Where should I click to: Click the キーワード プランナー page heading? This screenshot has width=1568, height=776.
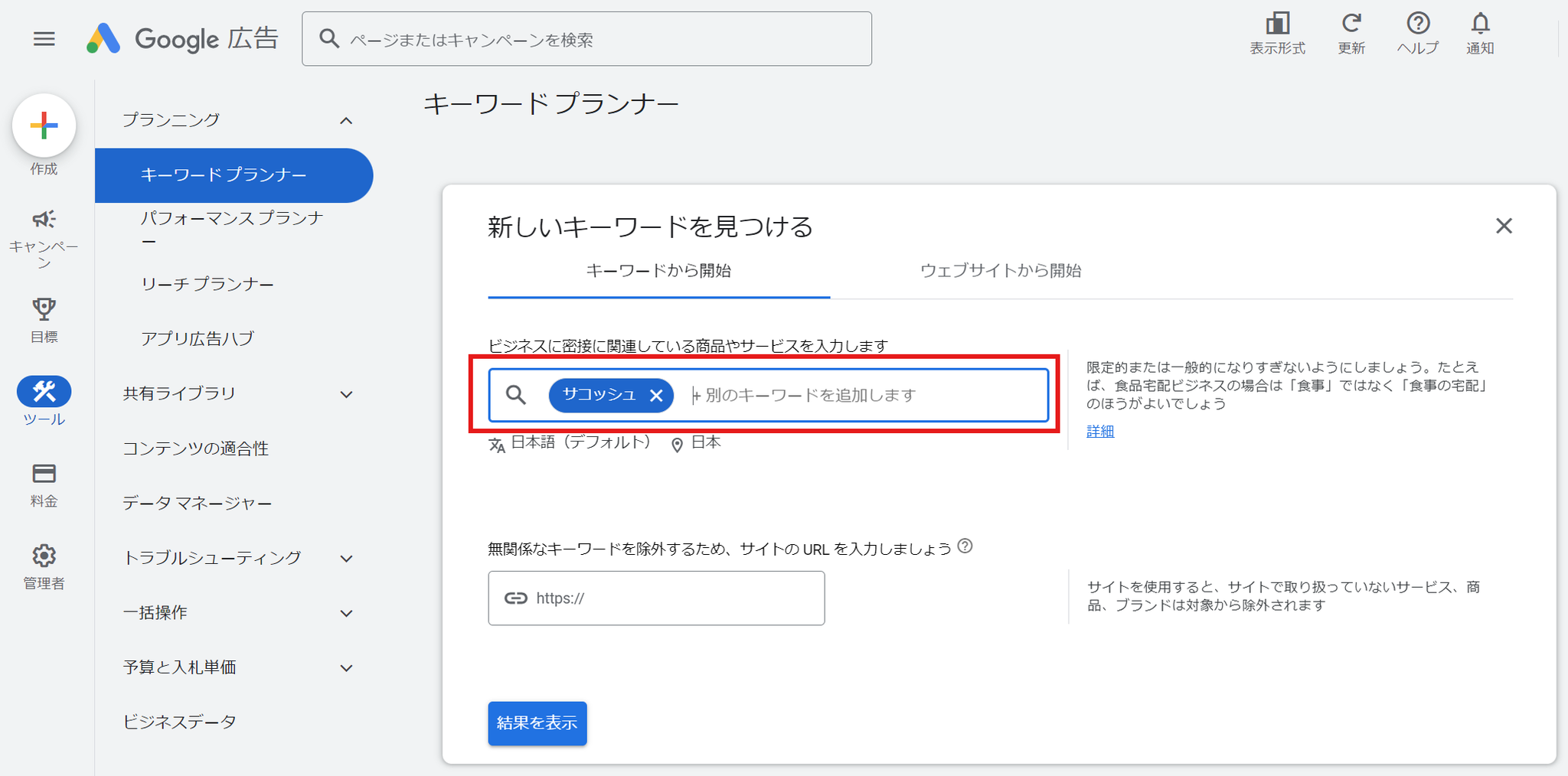click(550, 103)
